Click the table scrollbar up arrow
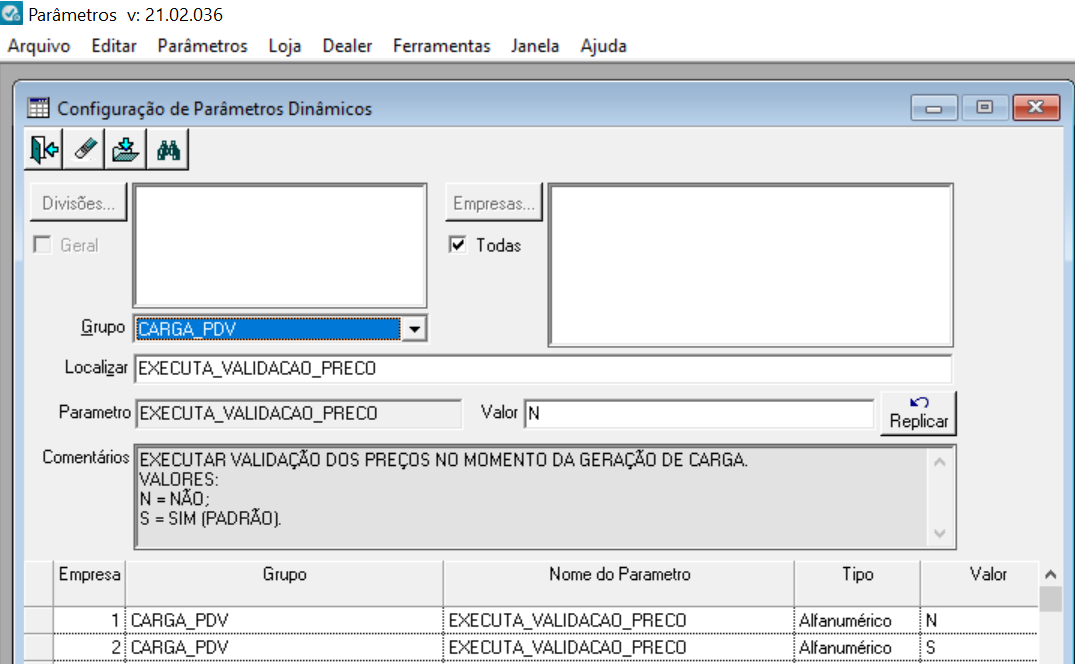This screenshot has width=1075, height=664. tap(1050, 574)
